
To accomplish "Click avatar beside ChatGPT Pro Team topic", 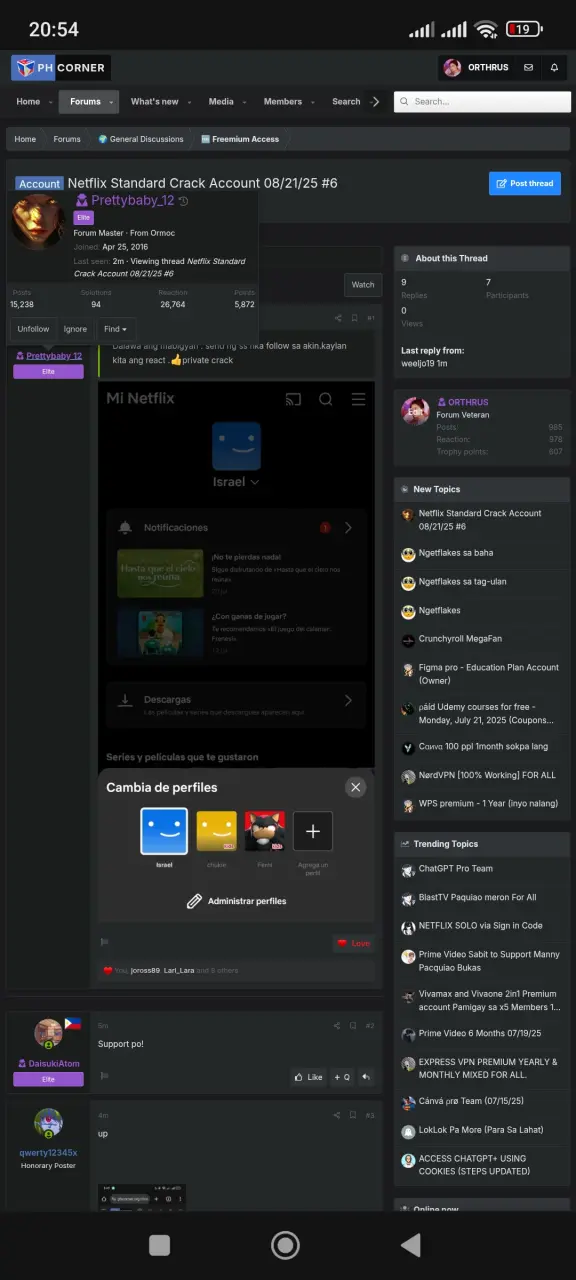I will [408, 871].
